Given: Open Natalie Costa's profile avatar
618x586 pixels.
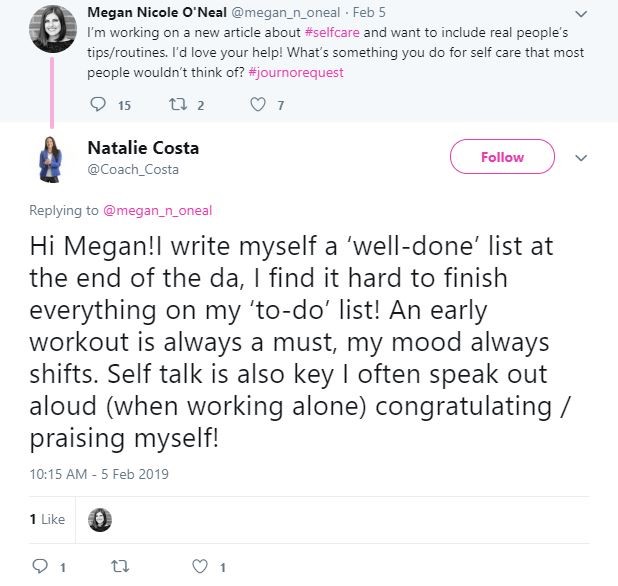Looking at the screenshot, I should (x=49, y=159).
